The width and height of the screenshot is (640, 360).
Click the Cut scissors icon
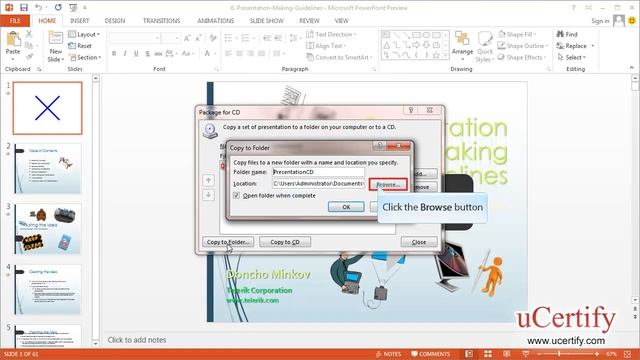tap(29, 34)
